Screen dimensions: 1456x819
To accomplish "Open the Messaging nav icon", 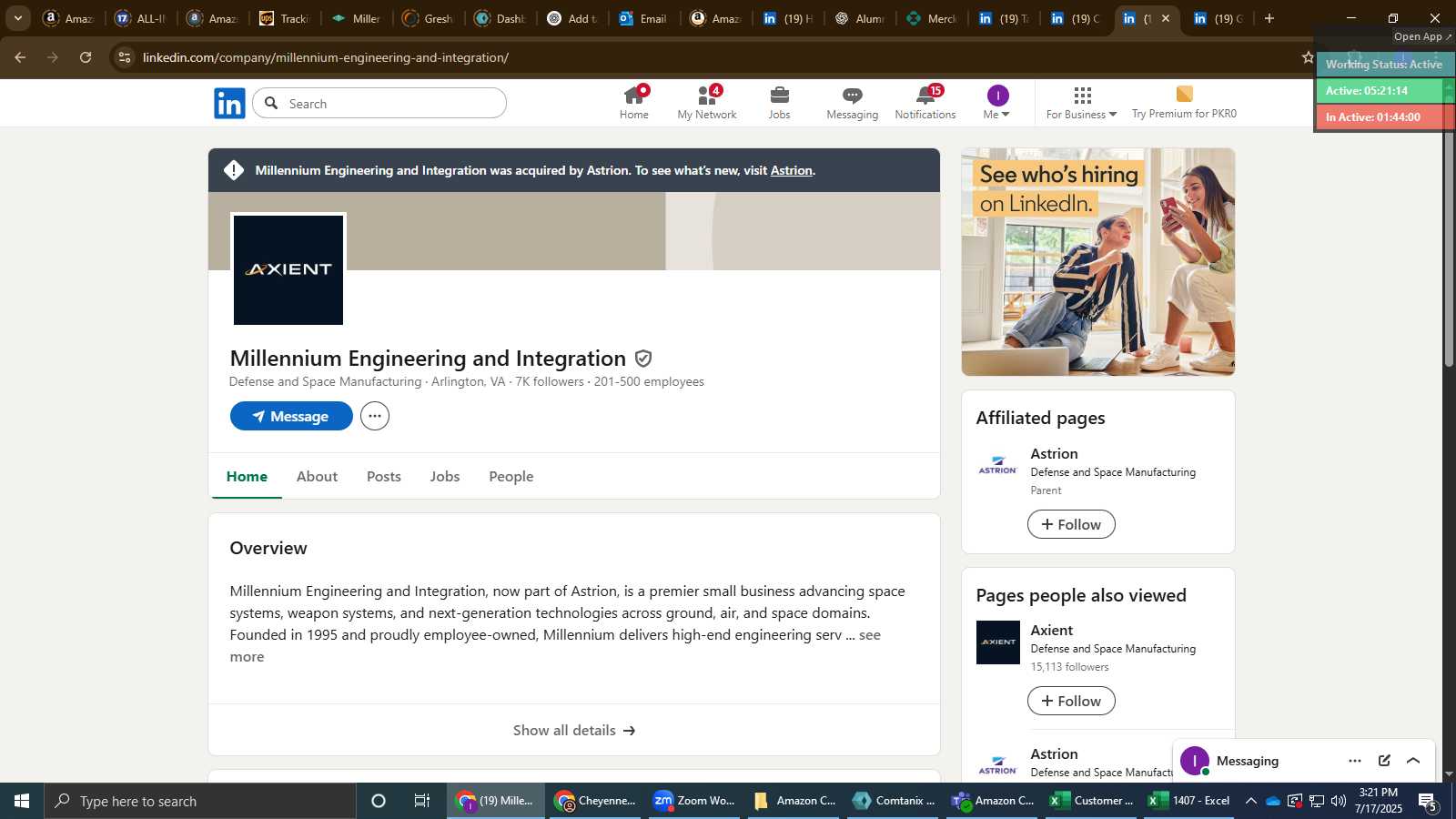I will (852, 103).
